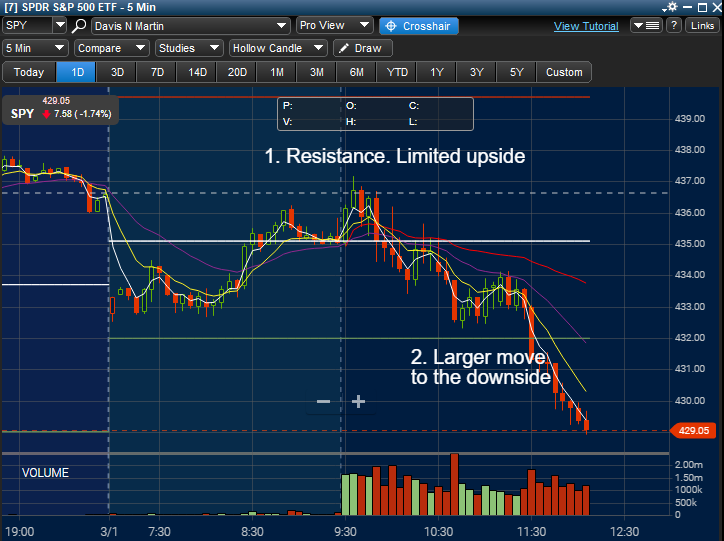Switch to the 14D time range
The width and height of the screenshot is (724, 541).
[x=197, y=72]
